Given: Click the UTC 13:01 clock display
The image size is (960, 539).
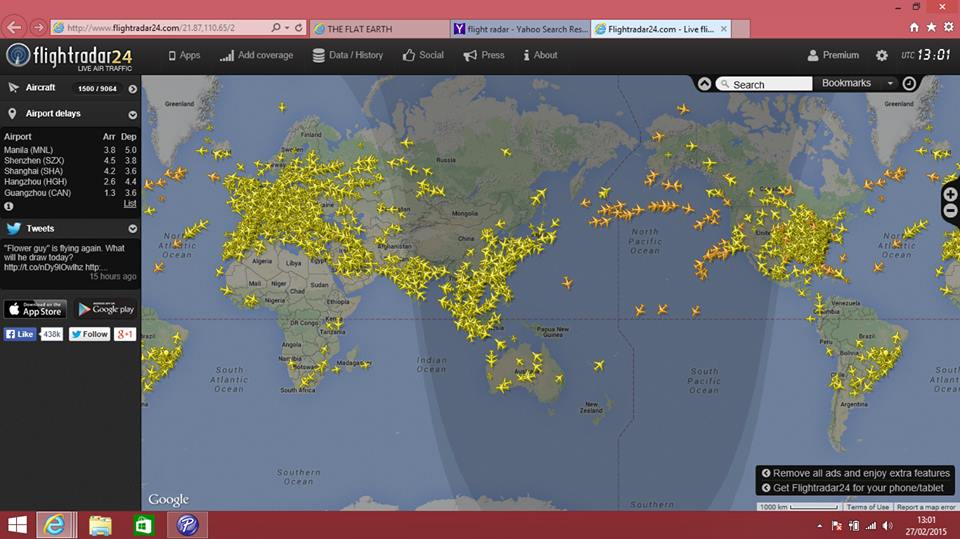Looking at the screenshot, I should click(x=926, y=55).
